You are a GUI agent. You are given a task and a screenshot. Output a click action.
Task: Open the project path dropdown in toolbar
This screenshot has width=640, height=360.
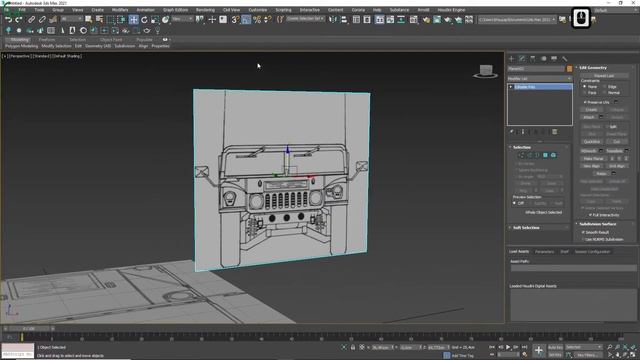pyautogui.click(x=517, y=19)
